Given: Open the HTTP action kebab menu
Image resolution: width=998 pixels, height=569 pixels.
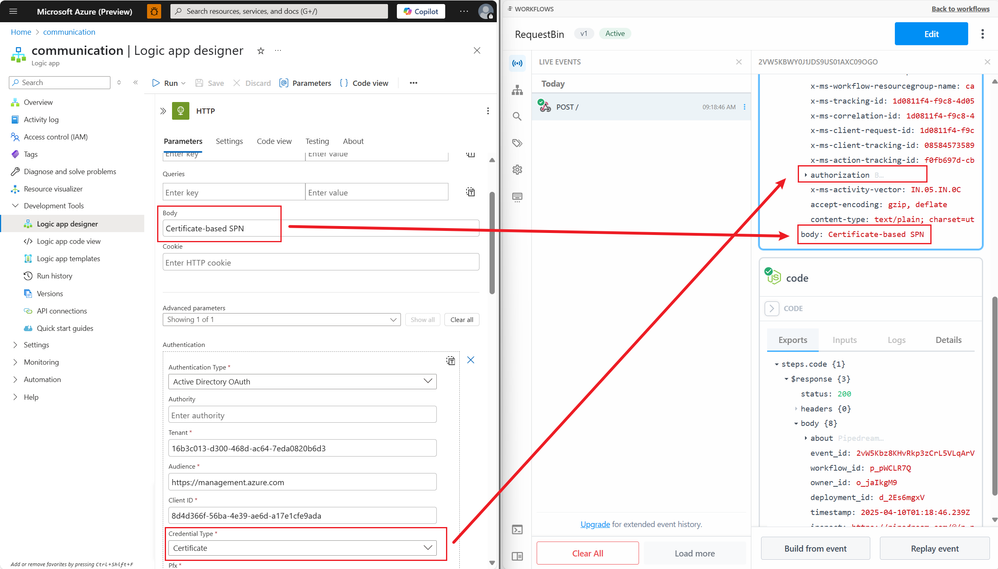Looking at the screenshot, I should click(488, 111).
